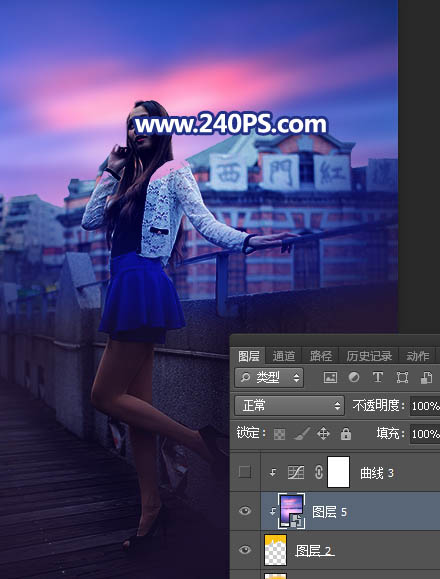440x579 pixels.
Task: Select the white layer mask of 曲线 3
Action: (x=338, y=472)
